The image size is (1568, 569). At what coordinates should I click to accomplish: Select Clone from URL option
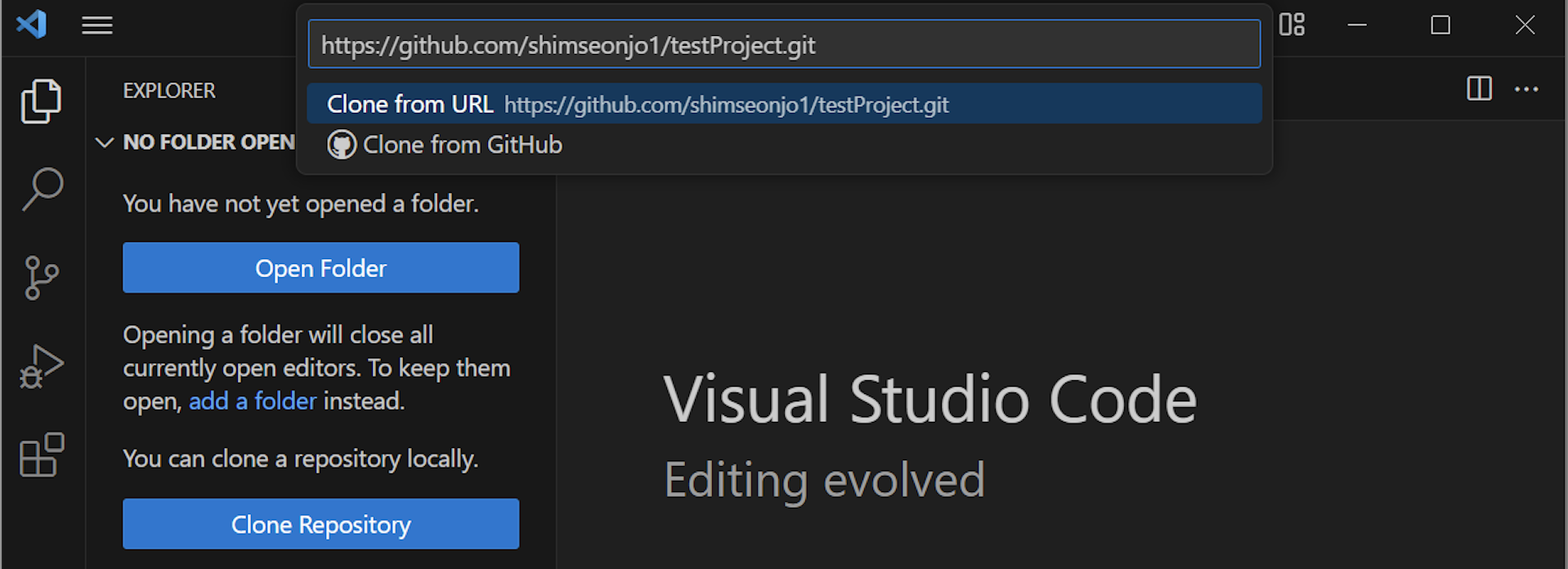pos(784,104)
